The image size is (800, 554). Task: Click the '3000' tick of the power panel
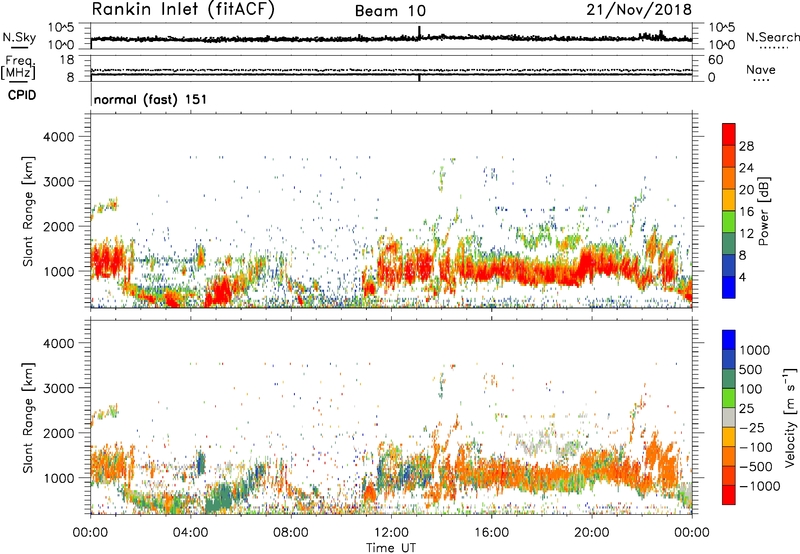tap(58, 182)
